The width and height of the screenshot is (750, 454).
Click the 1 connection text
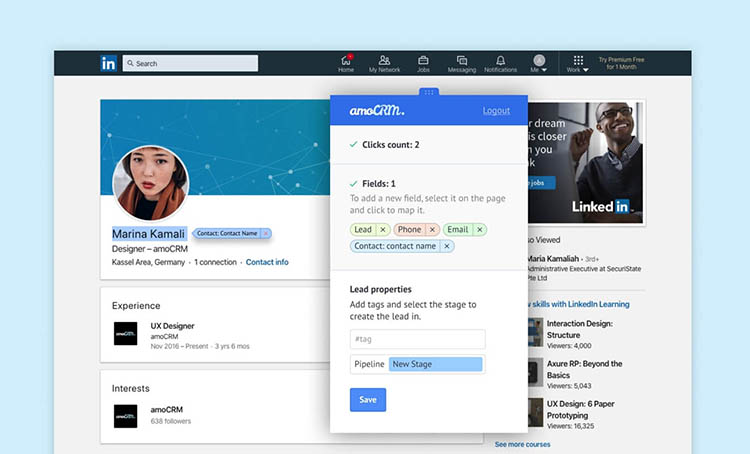click(215, 262)
